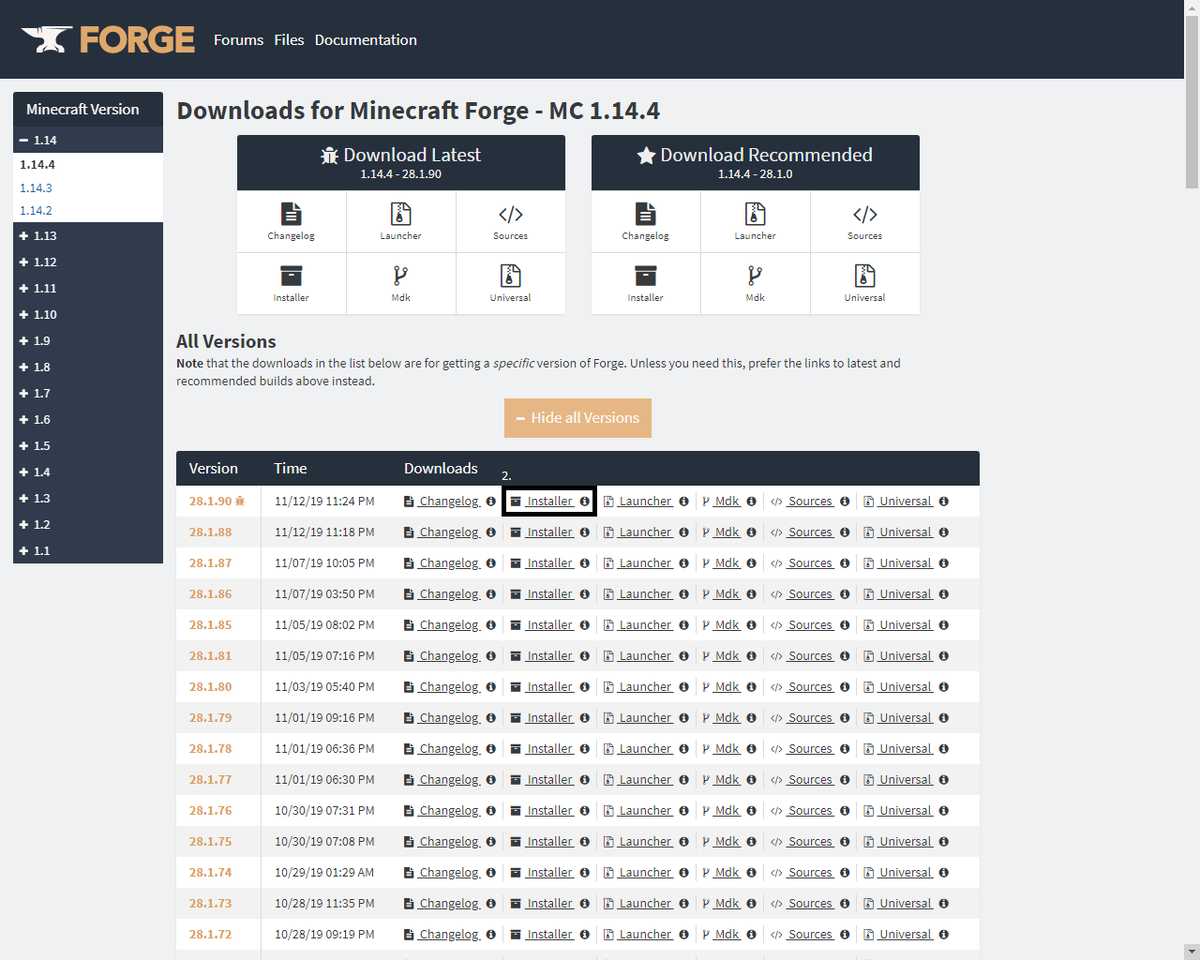Click timestamp 11/05/19 08:02 PM

pyautogui.click(x=325, y=626)
